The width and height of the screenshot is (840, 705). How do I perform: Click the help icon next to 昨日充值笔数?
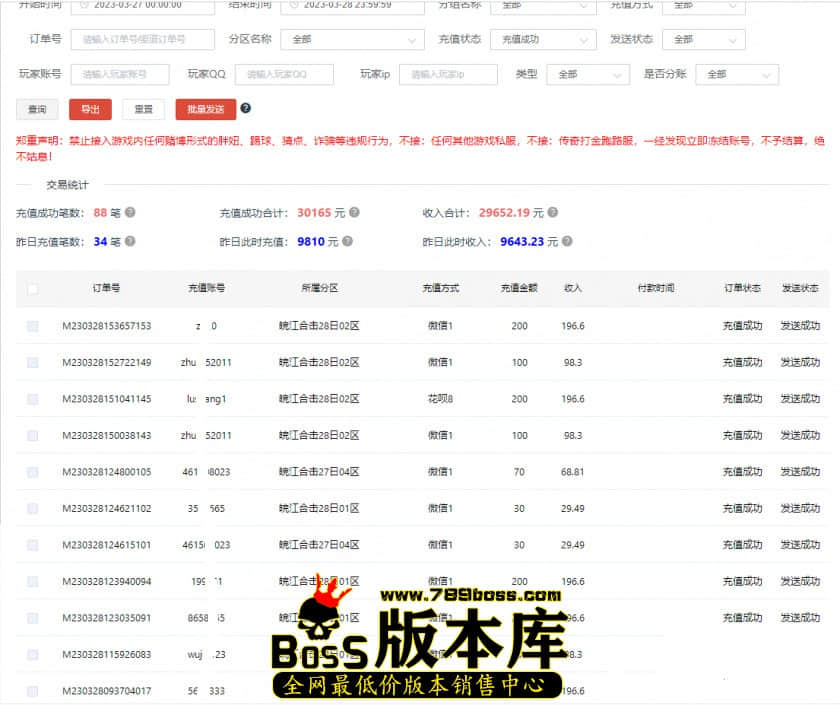tap(130, 241)
